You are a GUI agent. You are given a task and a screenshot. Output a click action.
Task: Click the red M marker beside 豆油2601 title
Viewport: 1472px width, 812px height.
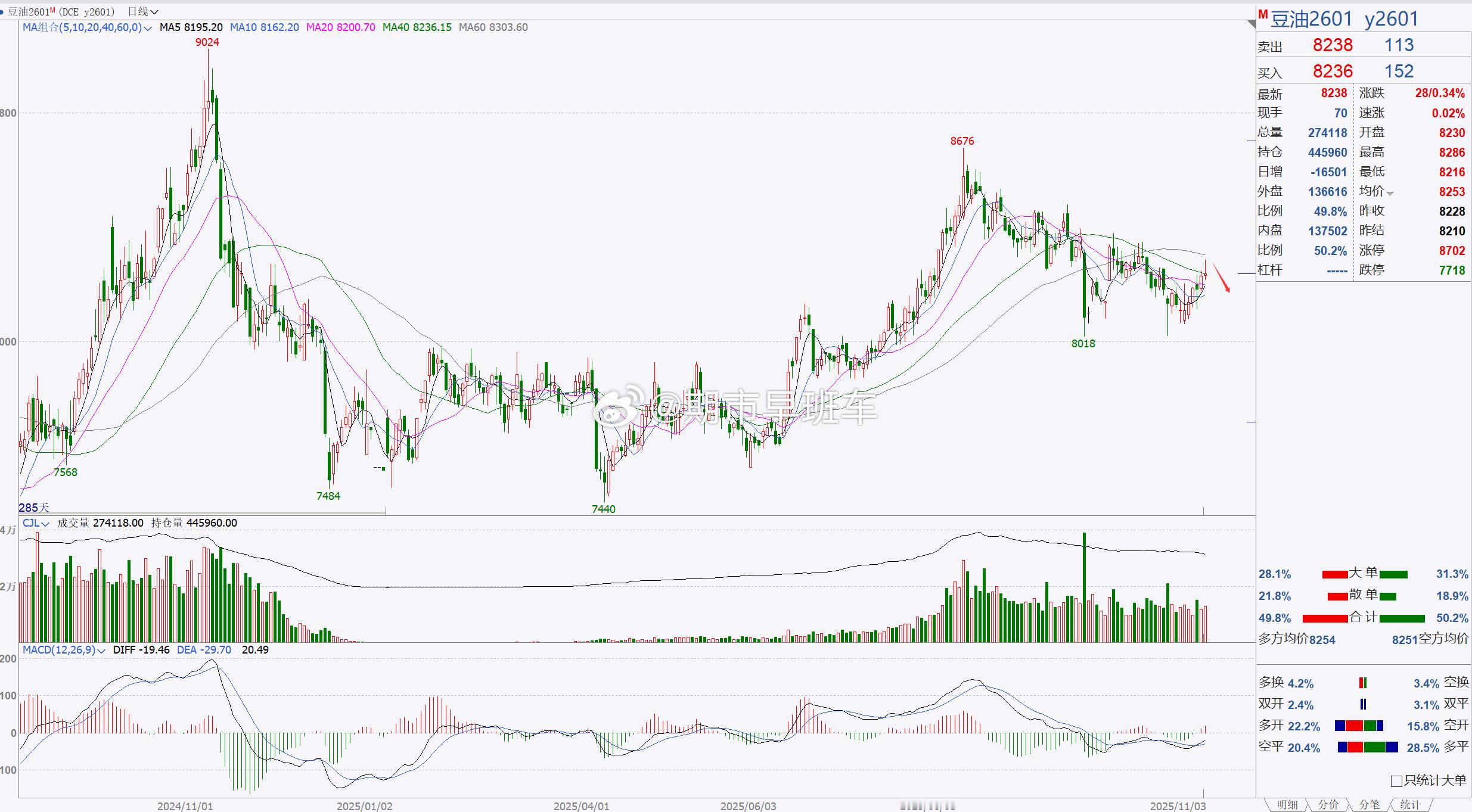pos(1262,14)
